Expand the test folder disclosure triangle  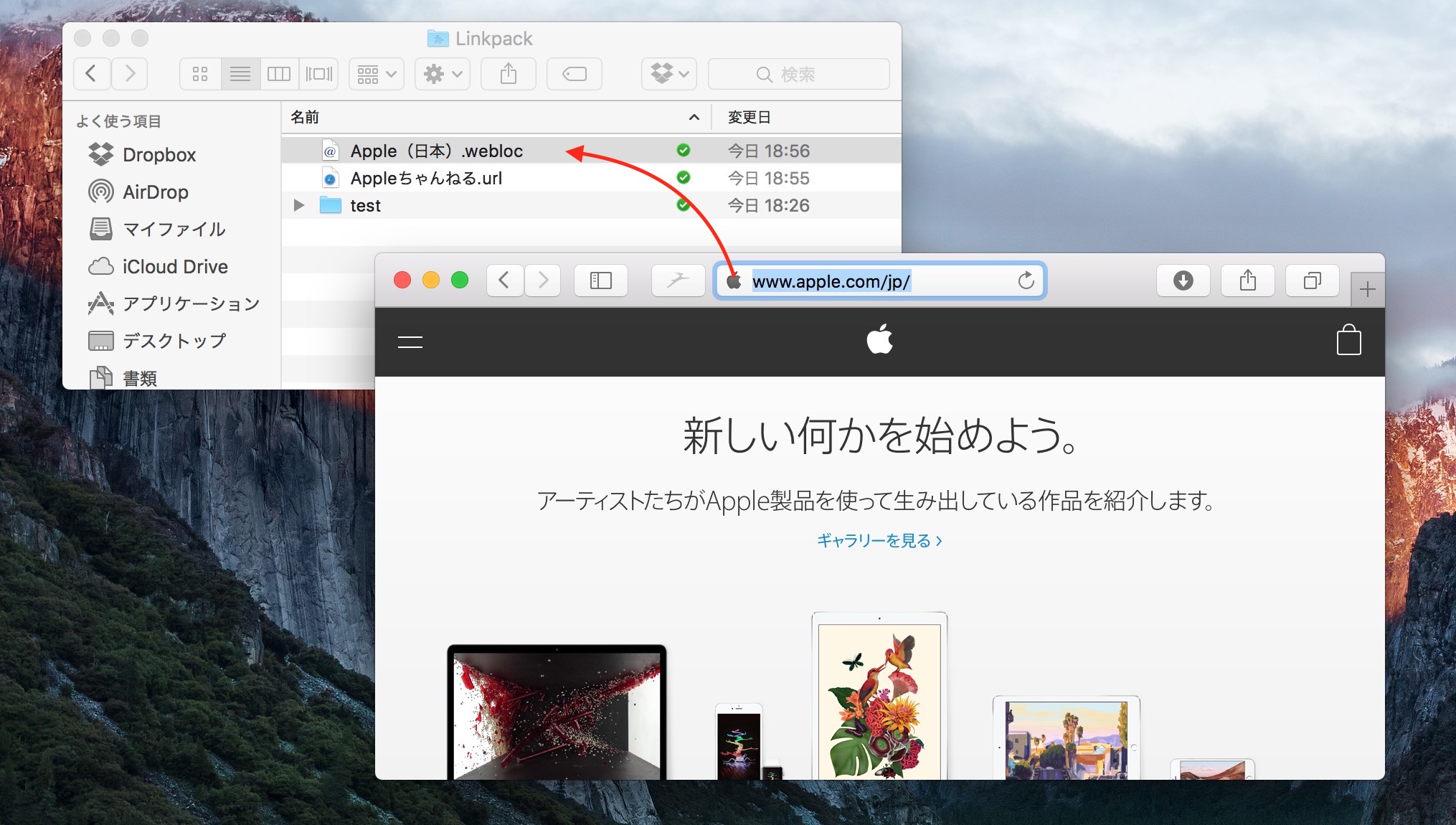[299, 206]
